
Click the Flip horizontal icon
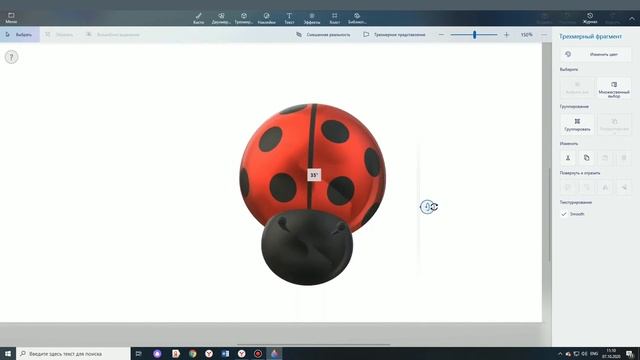[605, 187]
